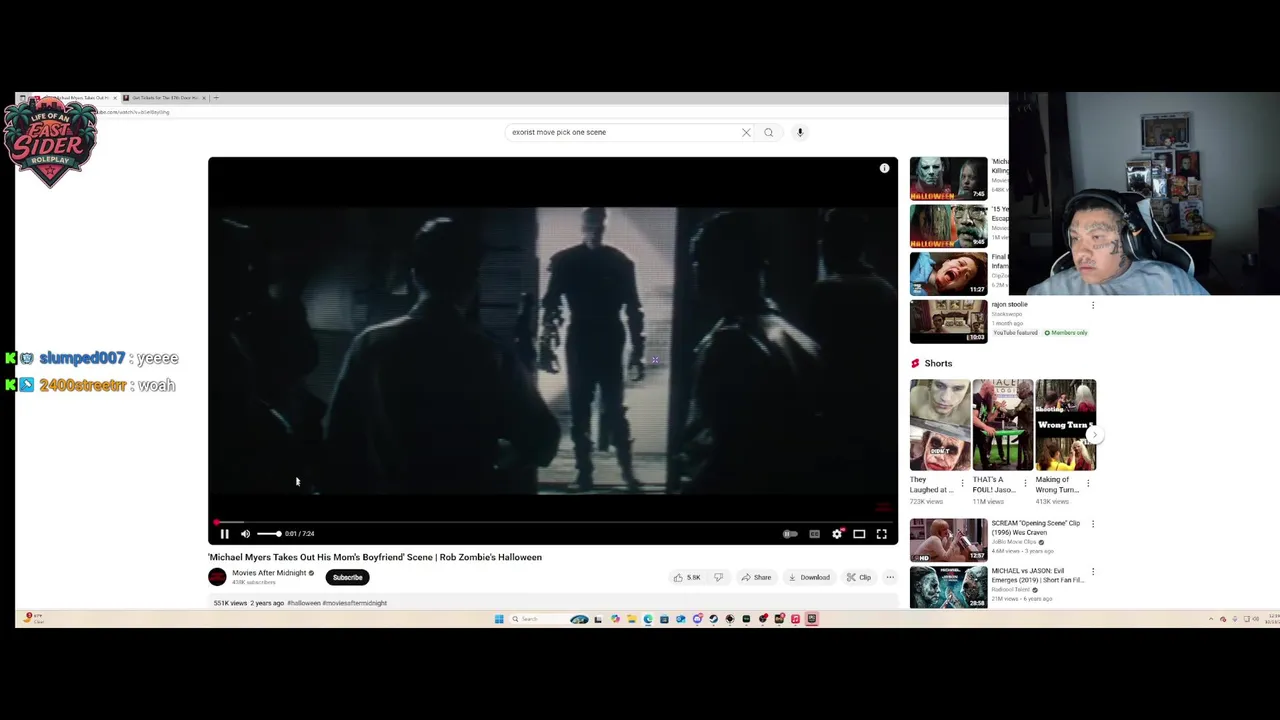Open more actions menu beside Clip
Image resolution: width=1280 pixels, height=720 pixels.
[x=890, y=577]
